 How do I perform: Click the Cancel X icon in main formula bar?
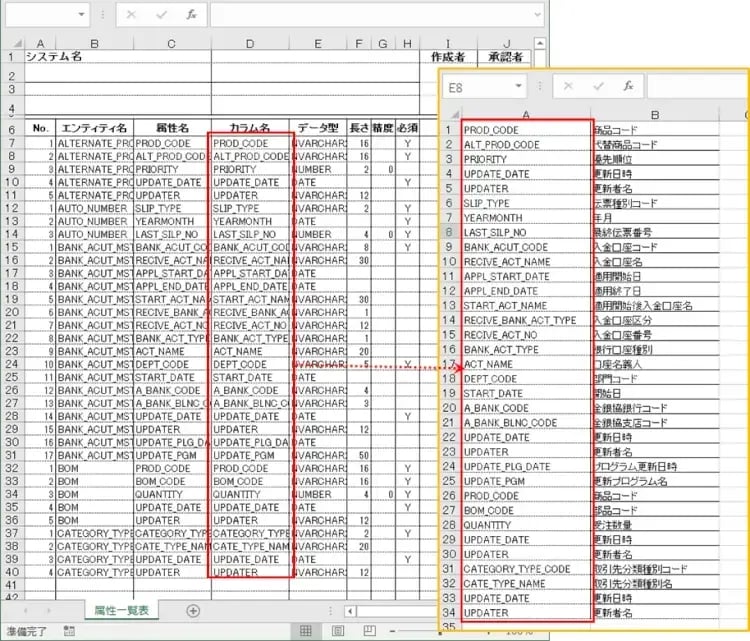click(133, 17)
